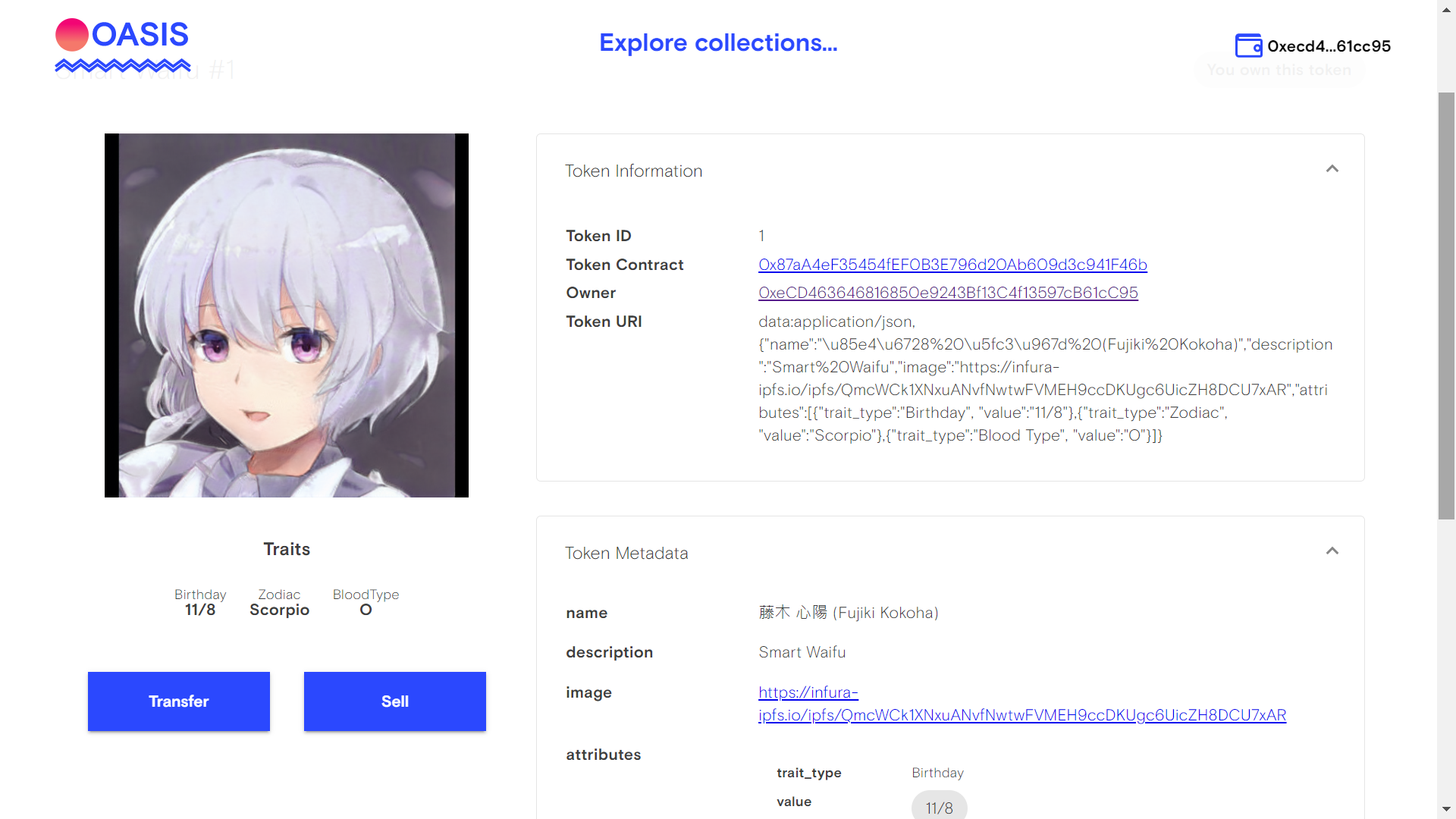The height and width of the screenshot is (819, 1456).
Task: Click the 11/8 attribute value pill
Action: tap(940, 807)
